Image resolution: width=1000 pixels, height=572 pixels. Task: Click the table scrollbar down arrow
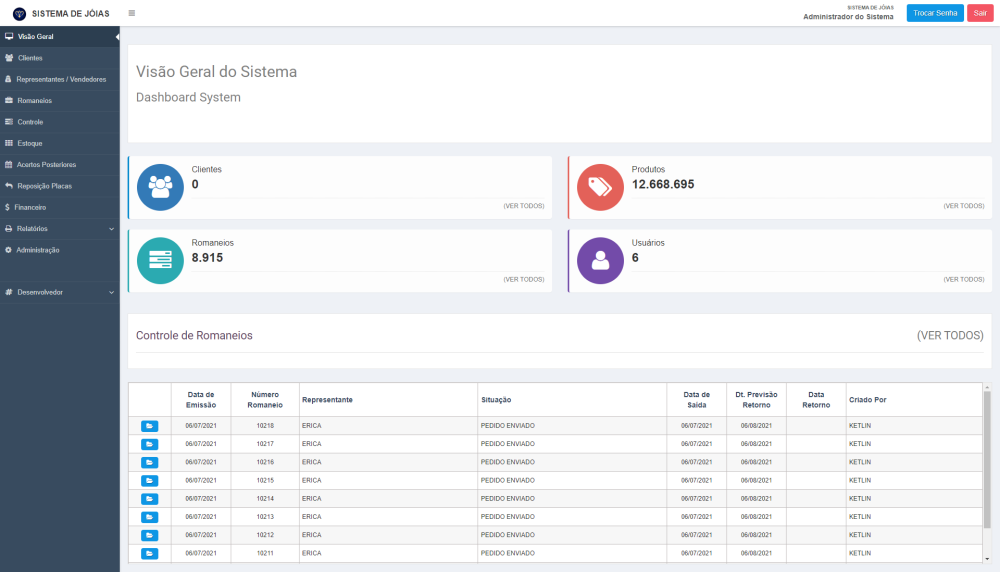coord(987,559)
